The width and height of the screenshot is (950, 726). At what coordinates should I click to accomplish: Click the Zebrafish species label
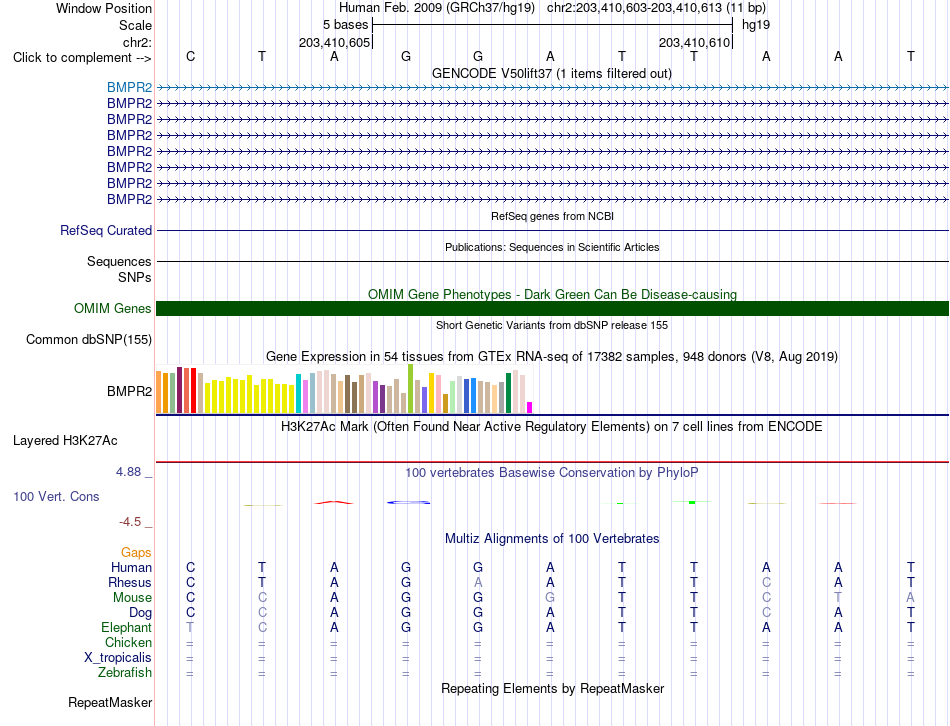click(125, 672)
